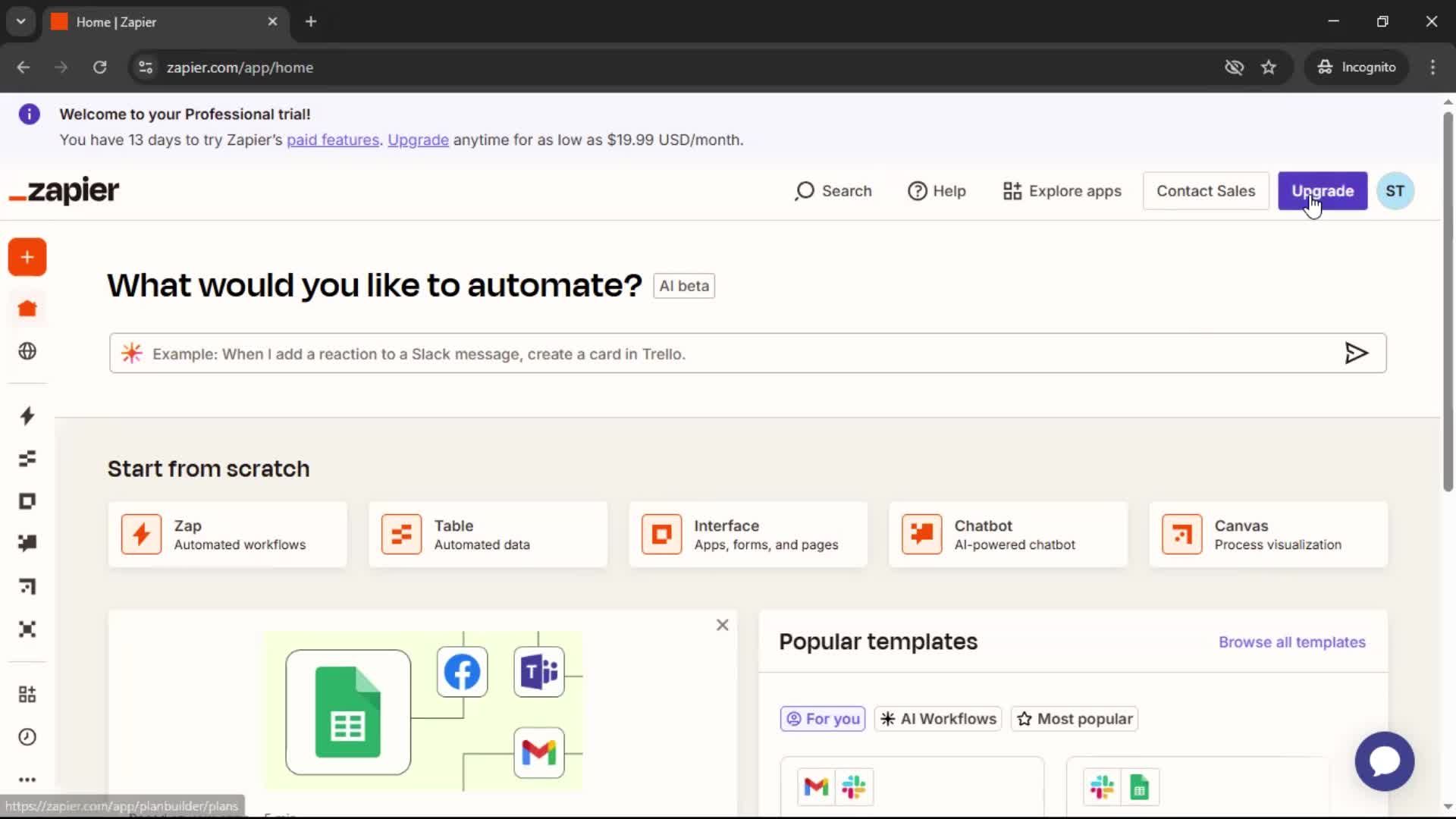The height and width of the screenshot is (819, 1456).
Task: Open Agents via the sidebar node icon
Action: [x=27, y=629]
